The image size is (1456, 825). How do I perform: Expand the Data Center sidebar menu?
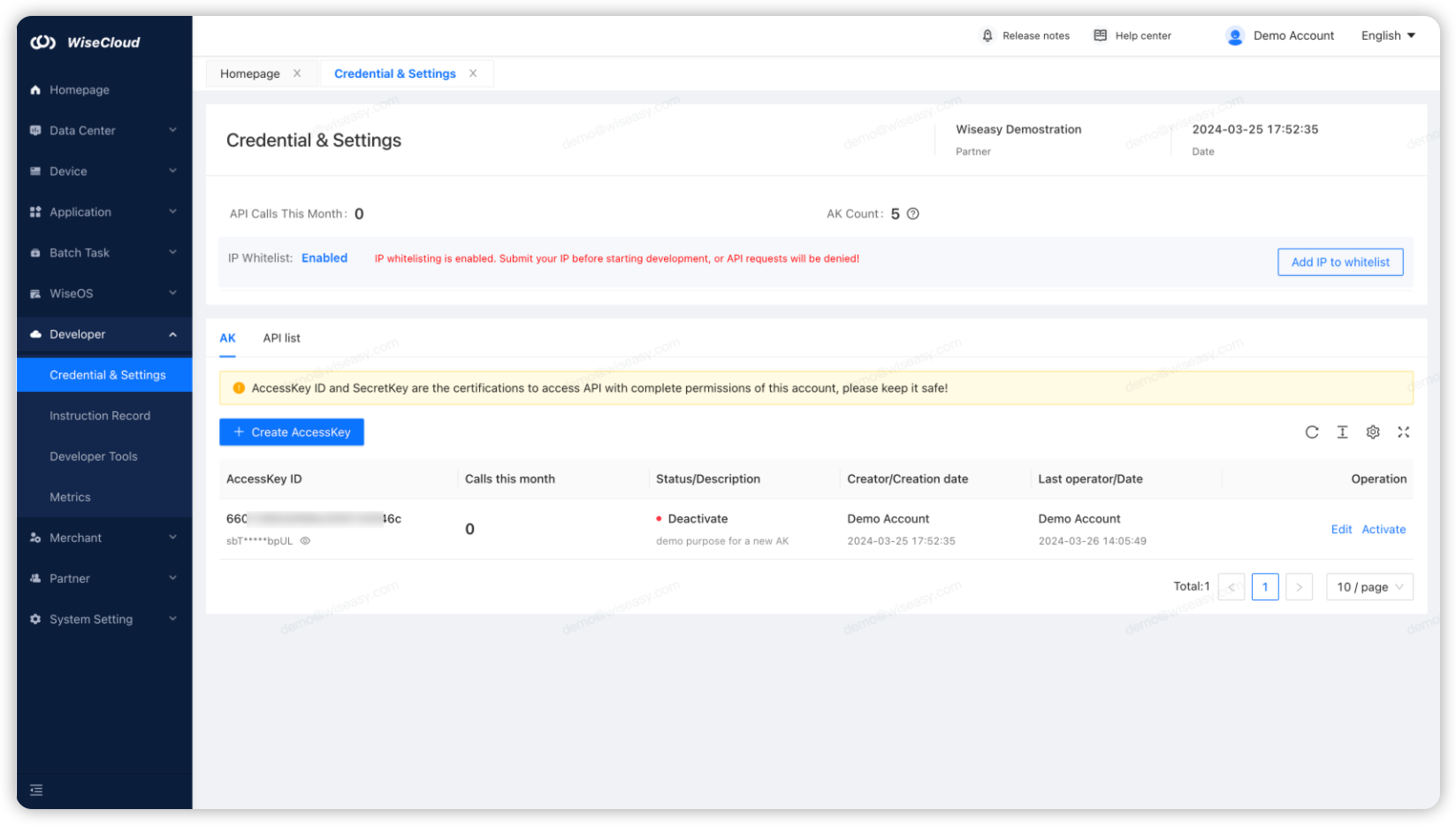click(104, 131)
